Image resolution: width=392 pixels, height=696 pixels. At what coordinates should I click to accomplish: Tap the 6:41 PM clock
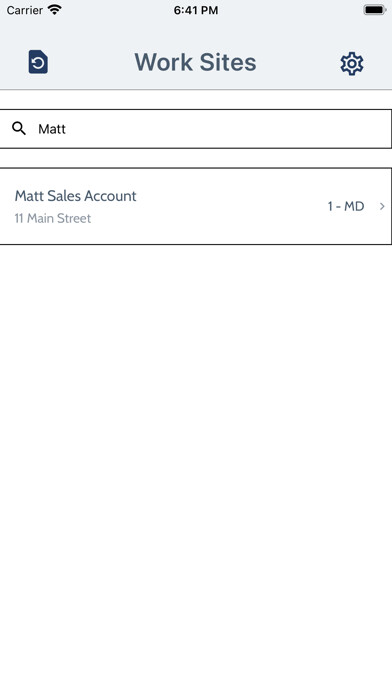196,10
